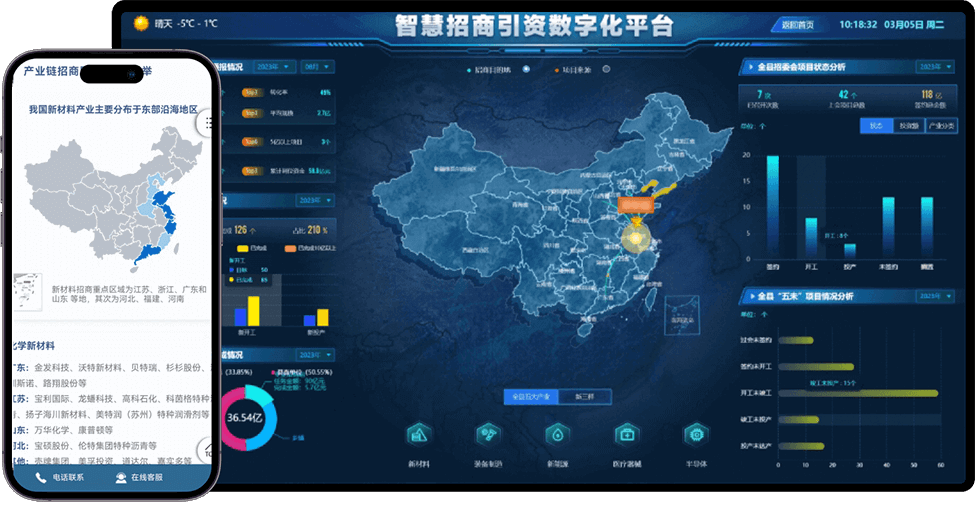Switch to the 全县五大产业 toggle option
Viewport: 975px width, 521px height.
[x=531, y=396]
